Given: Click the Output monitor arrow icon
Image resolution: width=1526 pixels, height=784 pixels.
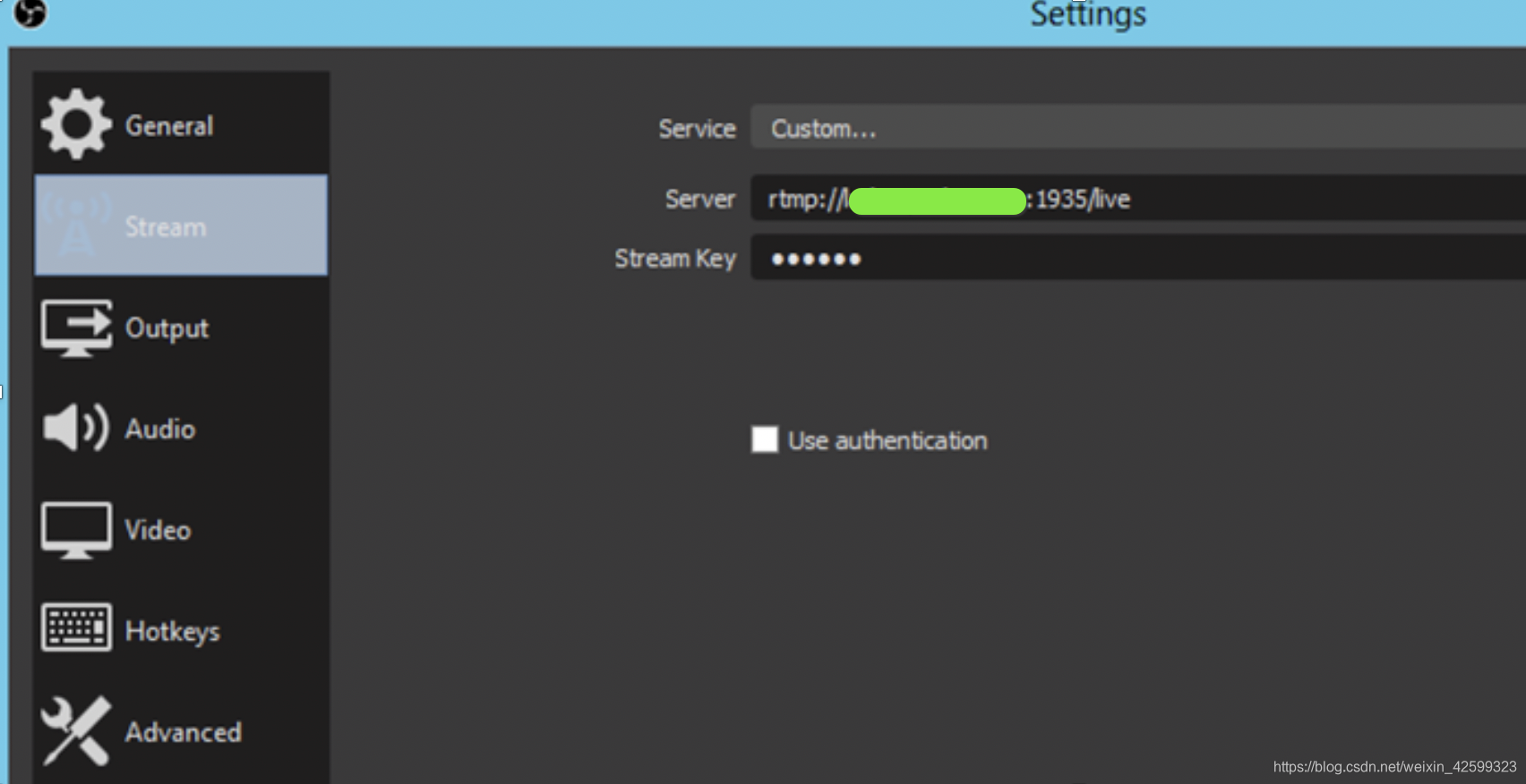Looking at the screenshot, I should pyautogui.click(x=76, y=328).
